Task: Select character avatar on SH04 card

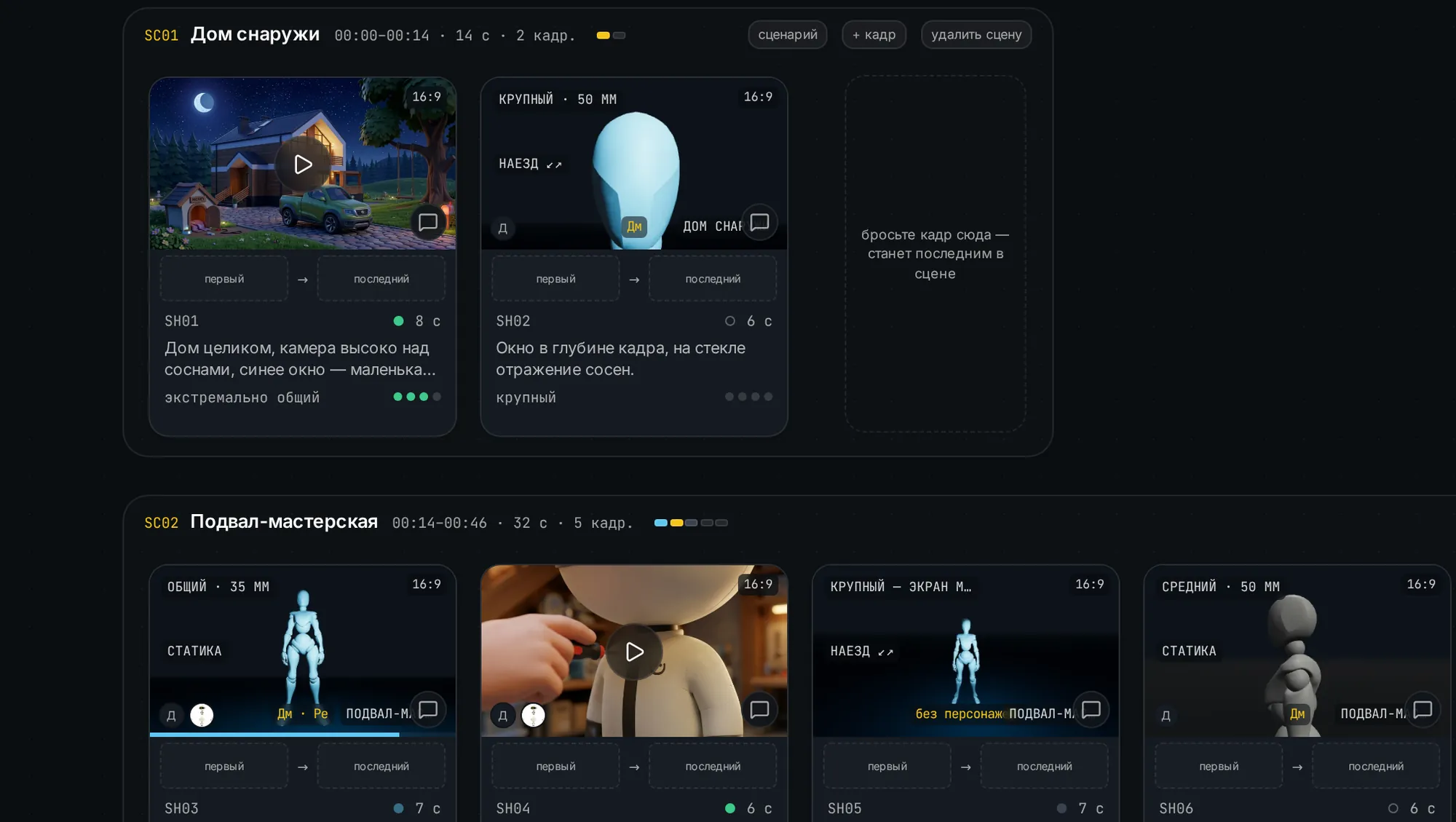Action: 534,715
